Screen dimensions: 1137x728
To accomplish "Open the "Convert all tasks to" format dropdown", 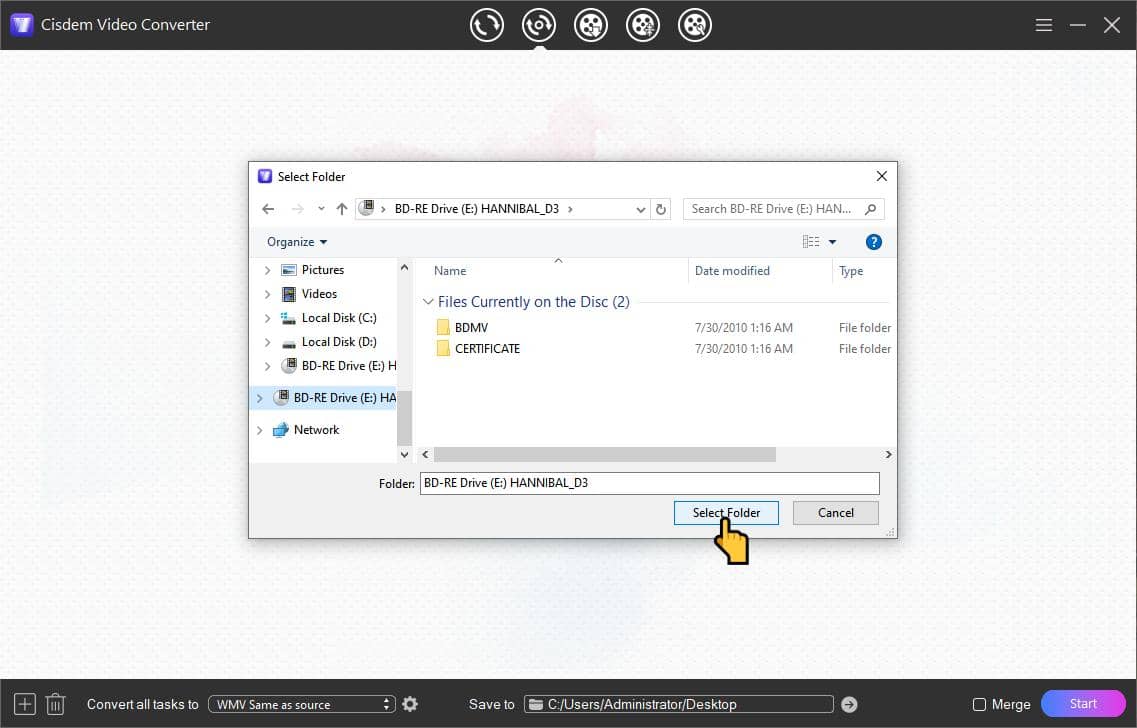I will [x=302, y=704].
